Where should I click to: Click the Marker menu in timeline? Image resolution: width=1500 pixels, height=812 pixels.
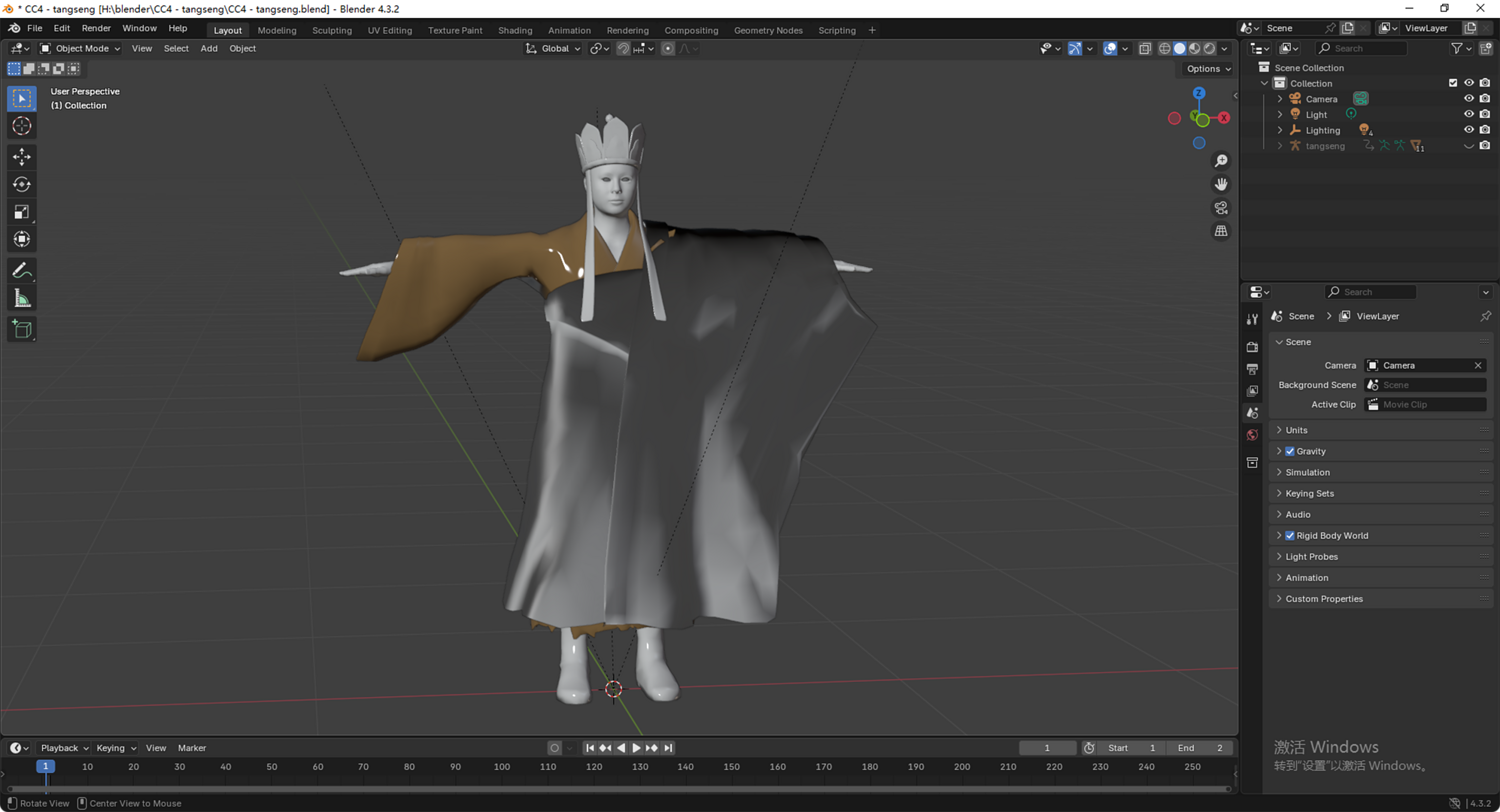pos(192,748)
